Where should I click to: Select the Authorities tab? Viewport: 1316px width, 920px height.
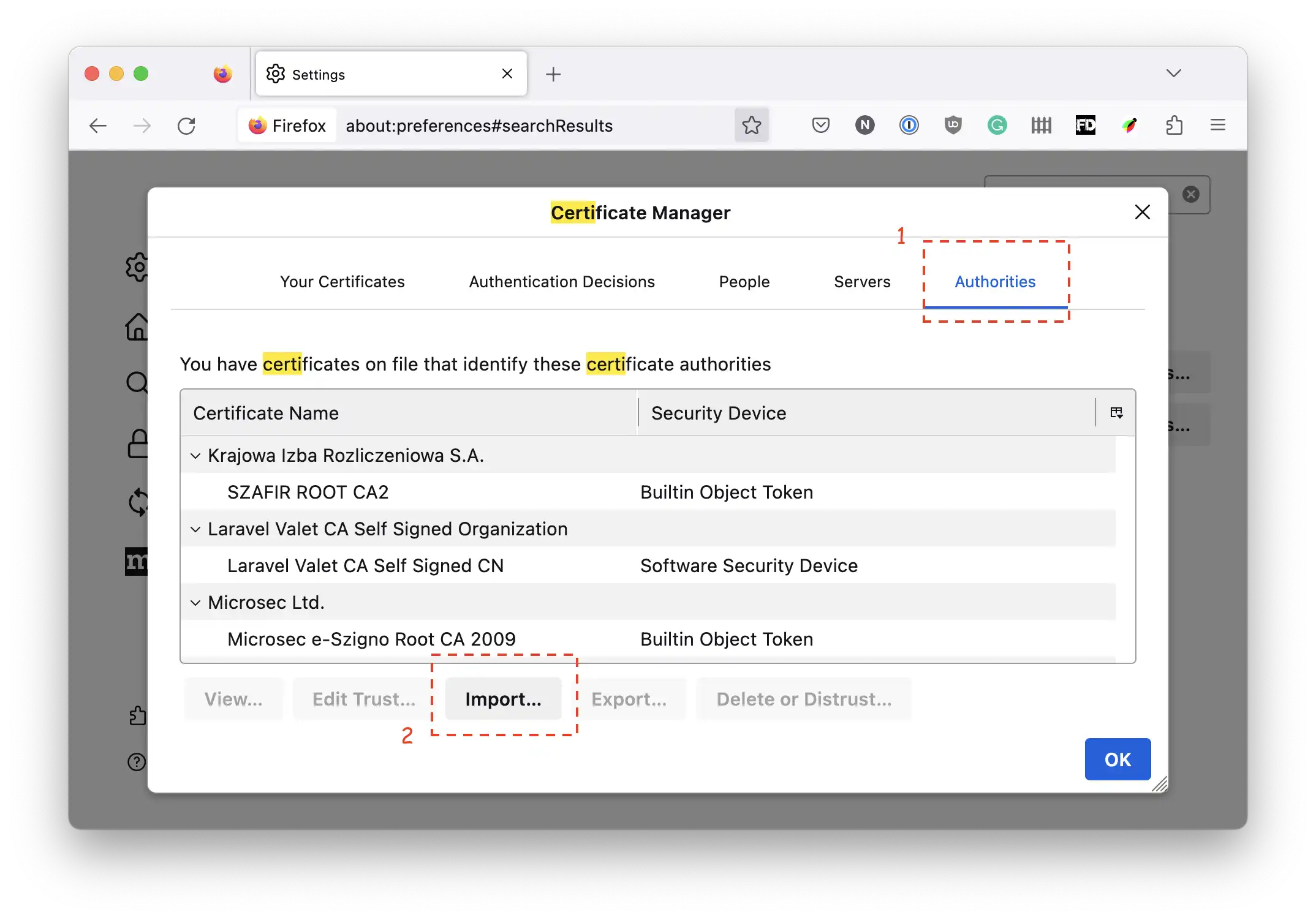[996, 282]
